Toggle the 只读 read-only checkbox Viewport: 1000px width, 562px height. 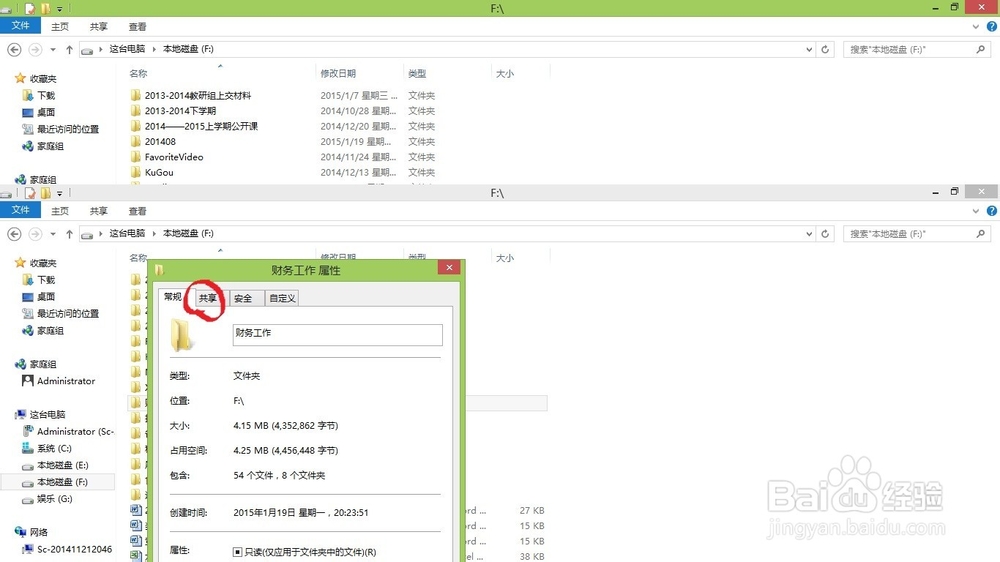(237, 552)
